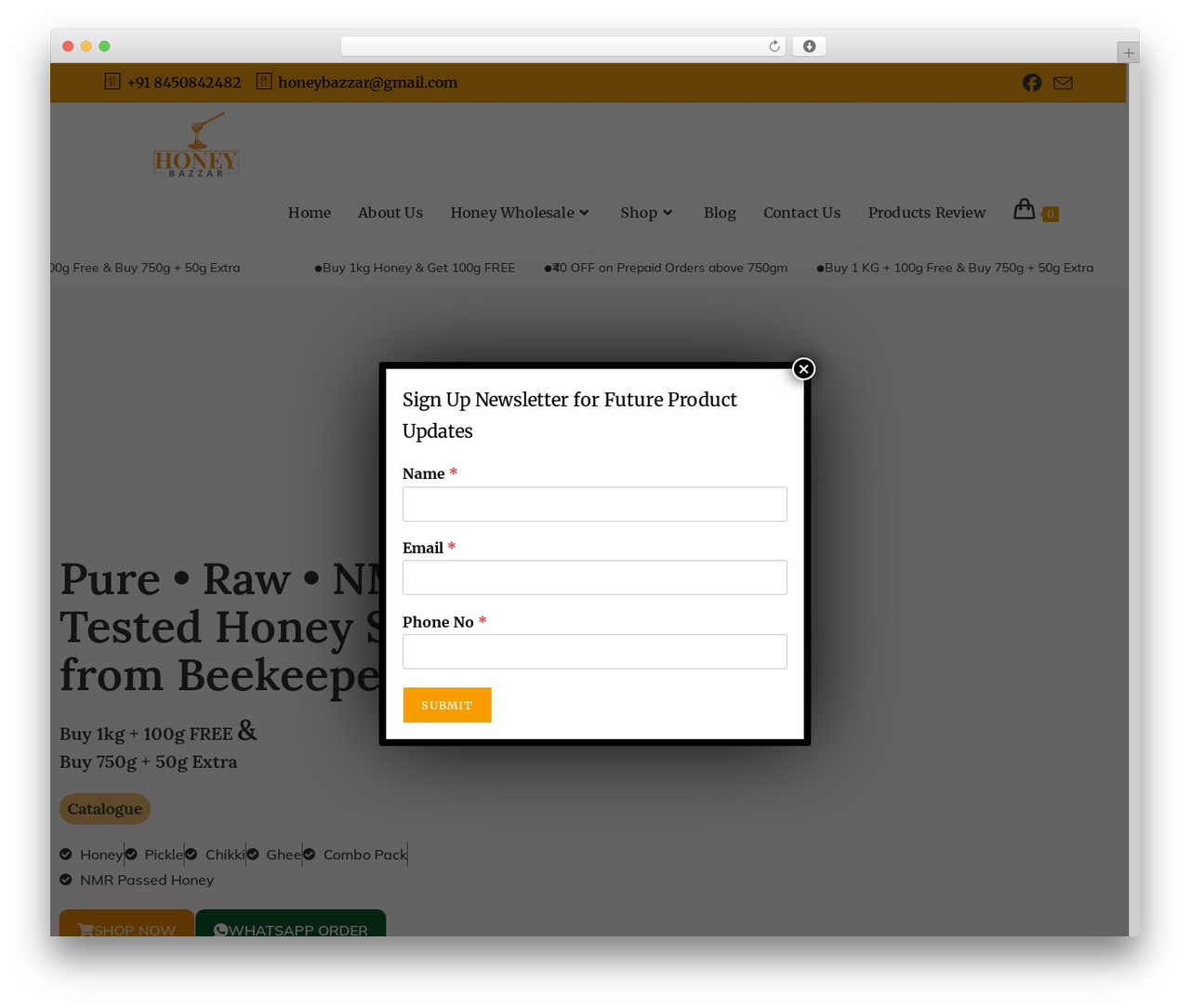Click the phone icon beside +91 8450842482
Screen dimensions: 1190x1008
point(112,82)
